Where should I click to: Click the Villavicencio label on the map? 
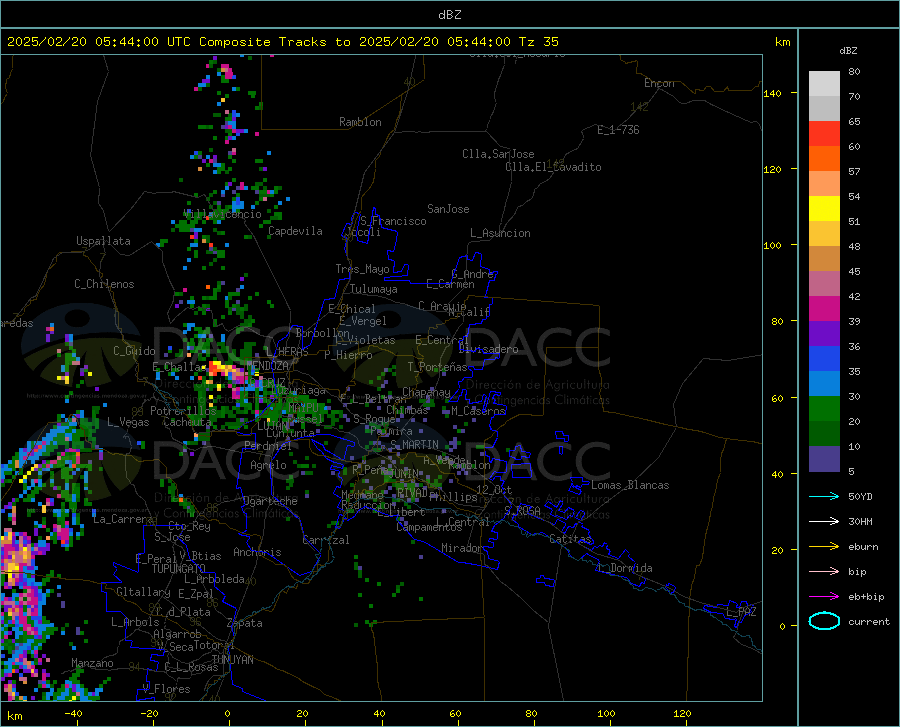click(x=222, y=214)
